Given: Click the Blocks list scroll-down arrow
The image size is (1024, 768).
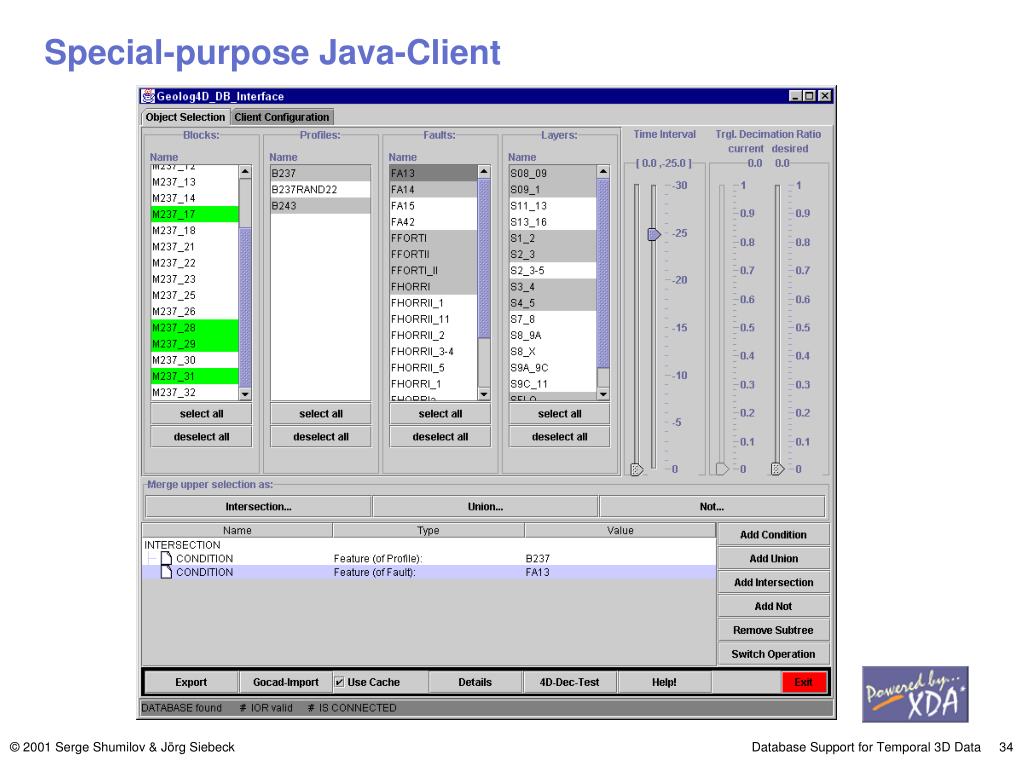Looking at the screenshot, I should 245,394.
